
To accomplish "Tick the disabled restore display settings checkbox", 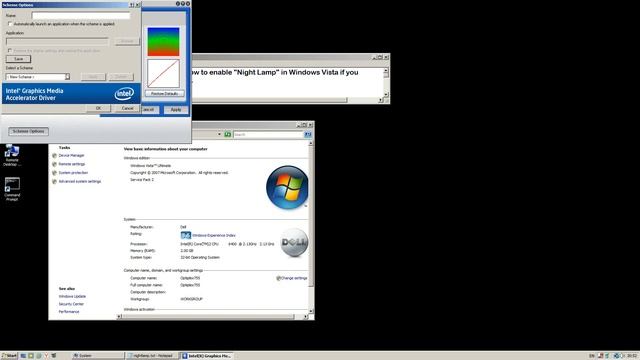I will pos(10,51).
